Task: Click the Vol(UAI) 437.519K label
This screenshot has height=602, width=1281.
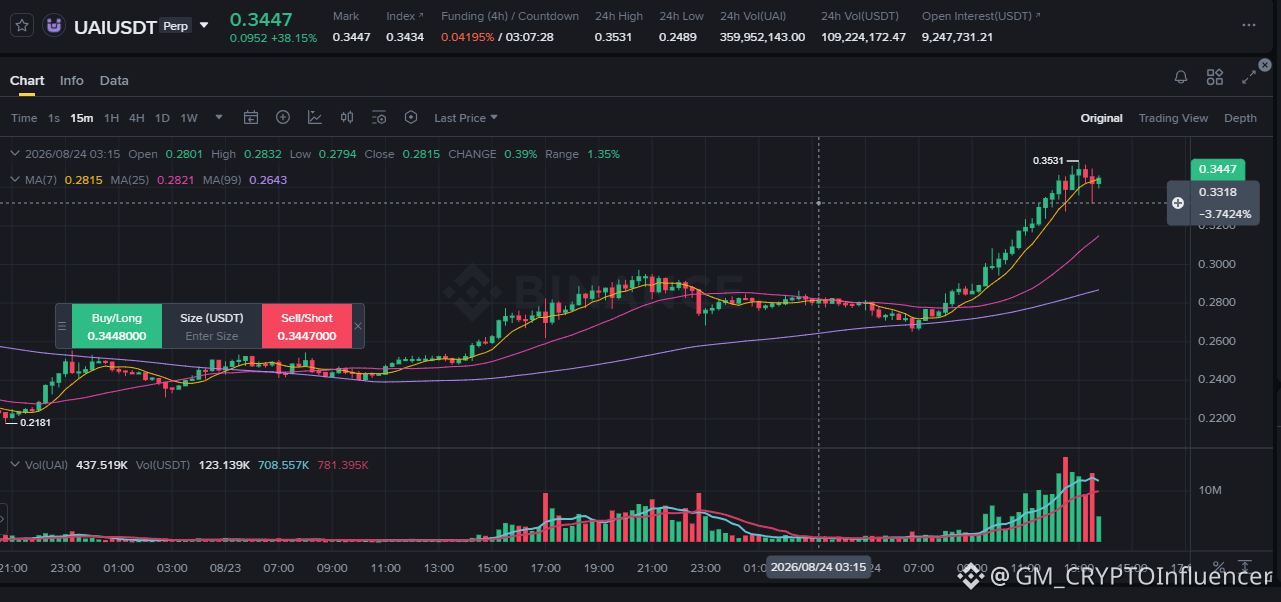Action: pyautogui.click(x=75, y=465)
